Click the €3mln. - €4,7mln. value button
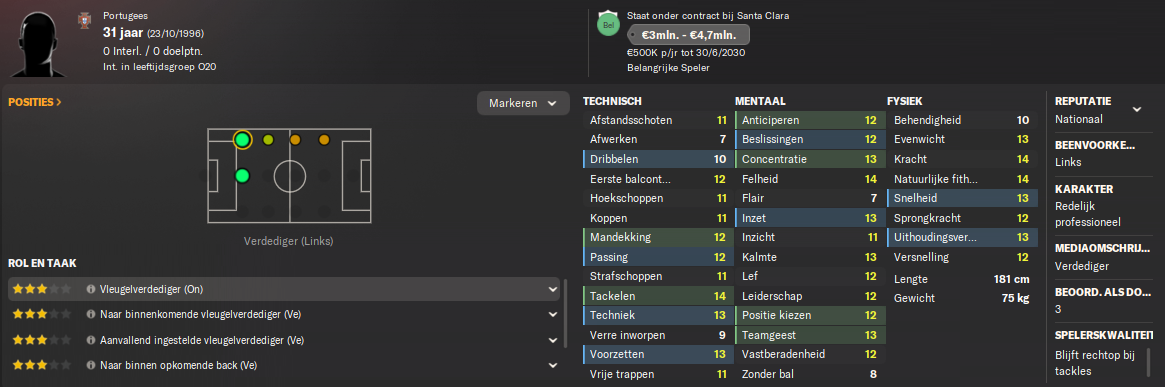Screen dimensions: 1165x387 [x=686, y=35]
